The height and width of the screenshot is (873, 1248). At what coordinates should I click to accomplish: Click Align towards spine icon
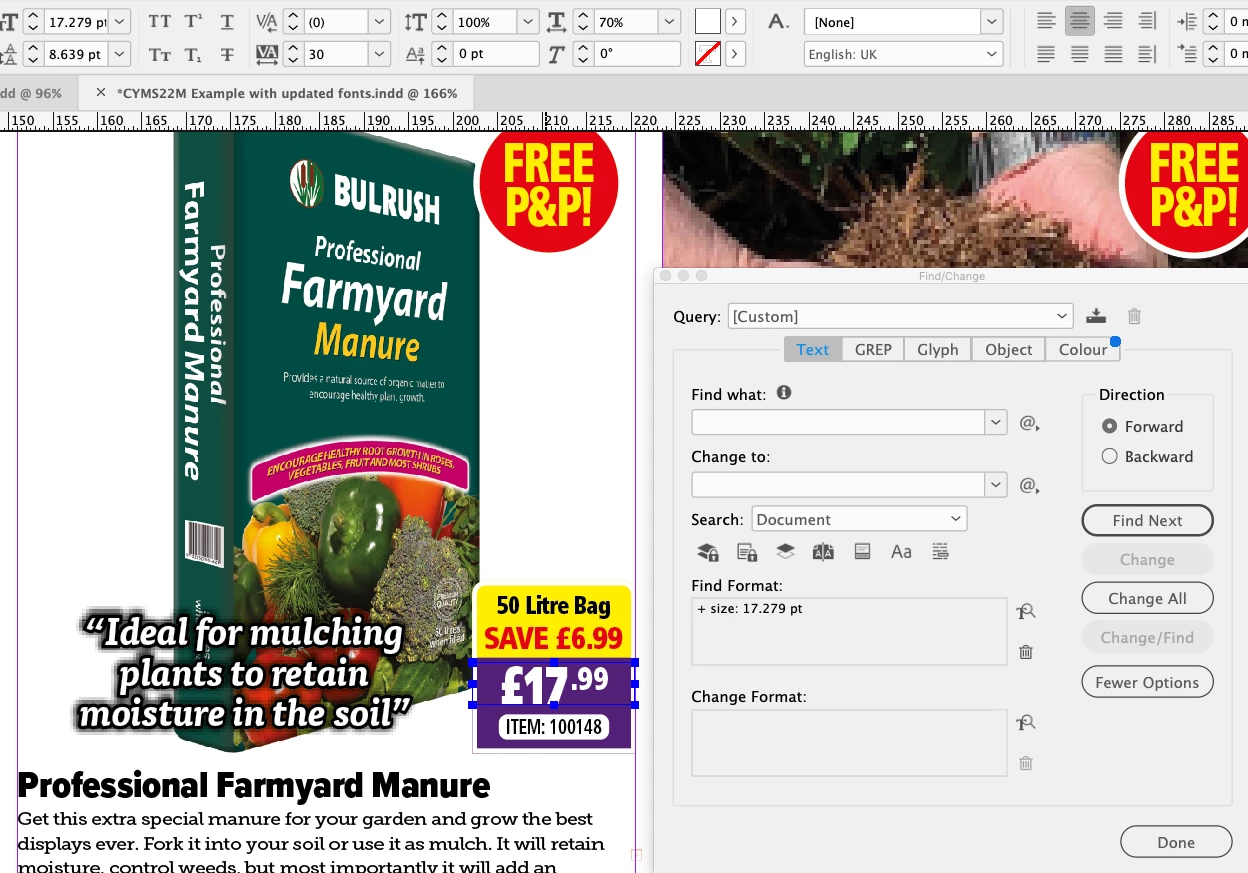[1146, 21]
